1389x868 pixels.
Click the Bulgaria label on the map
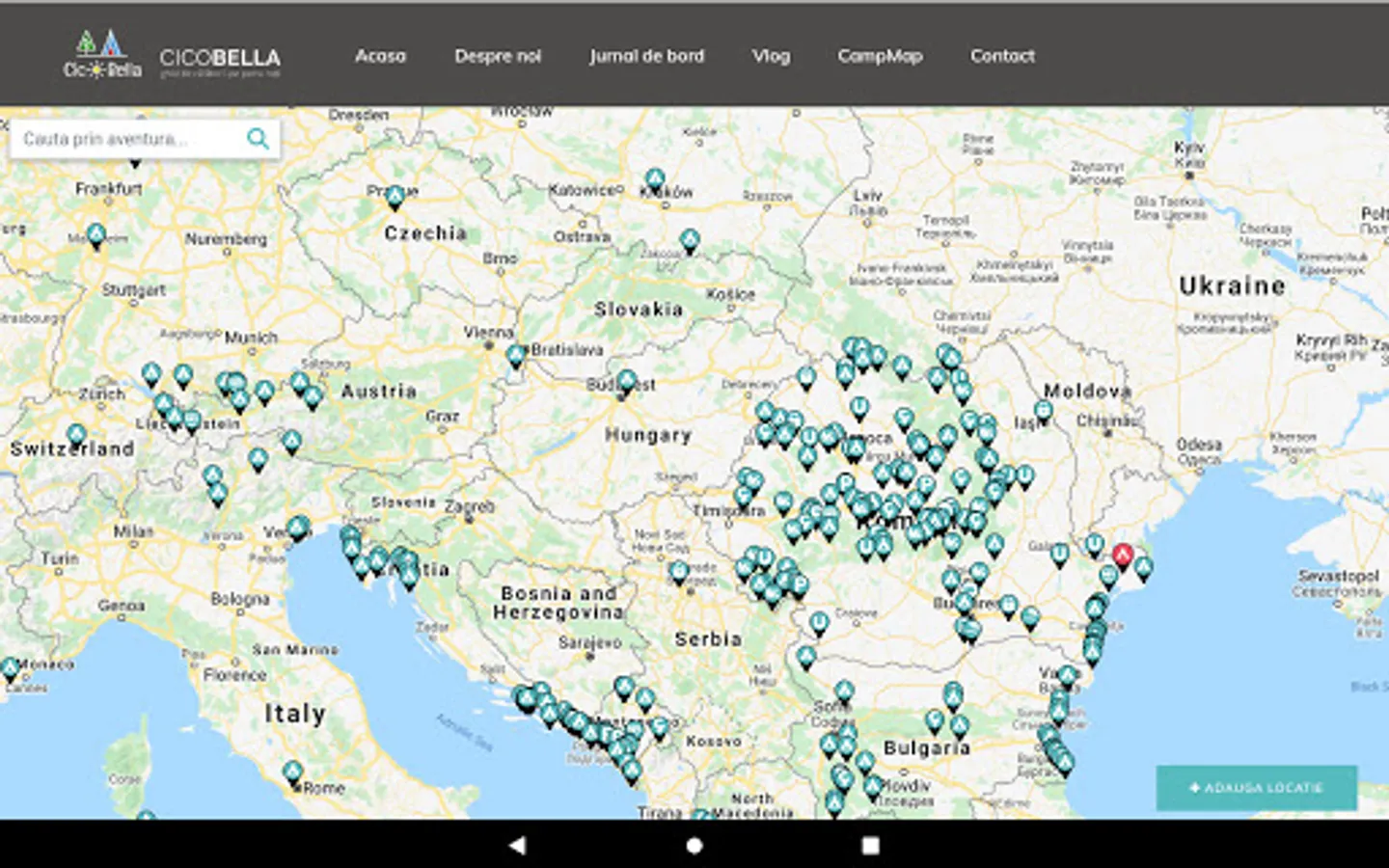tap(927, 748)
